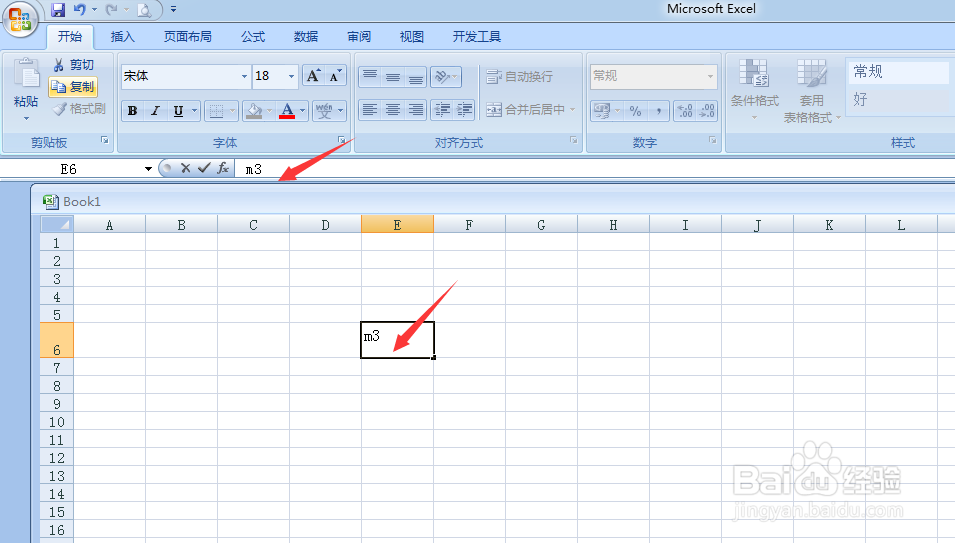Image resolution: width=955 pixels, height=543 pixels.
Task: Open the 剪贴板 clipboard dialog launcher
Action: click(x=105, y=141)
